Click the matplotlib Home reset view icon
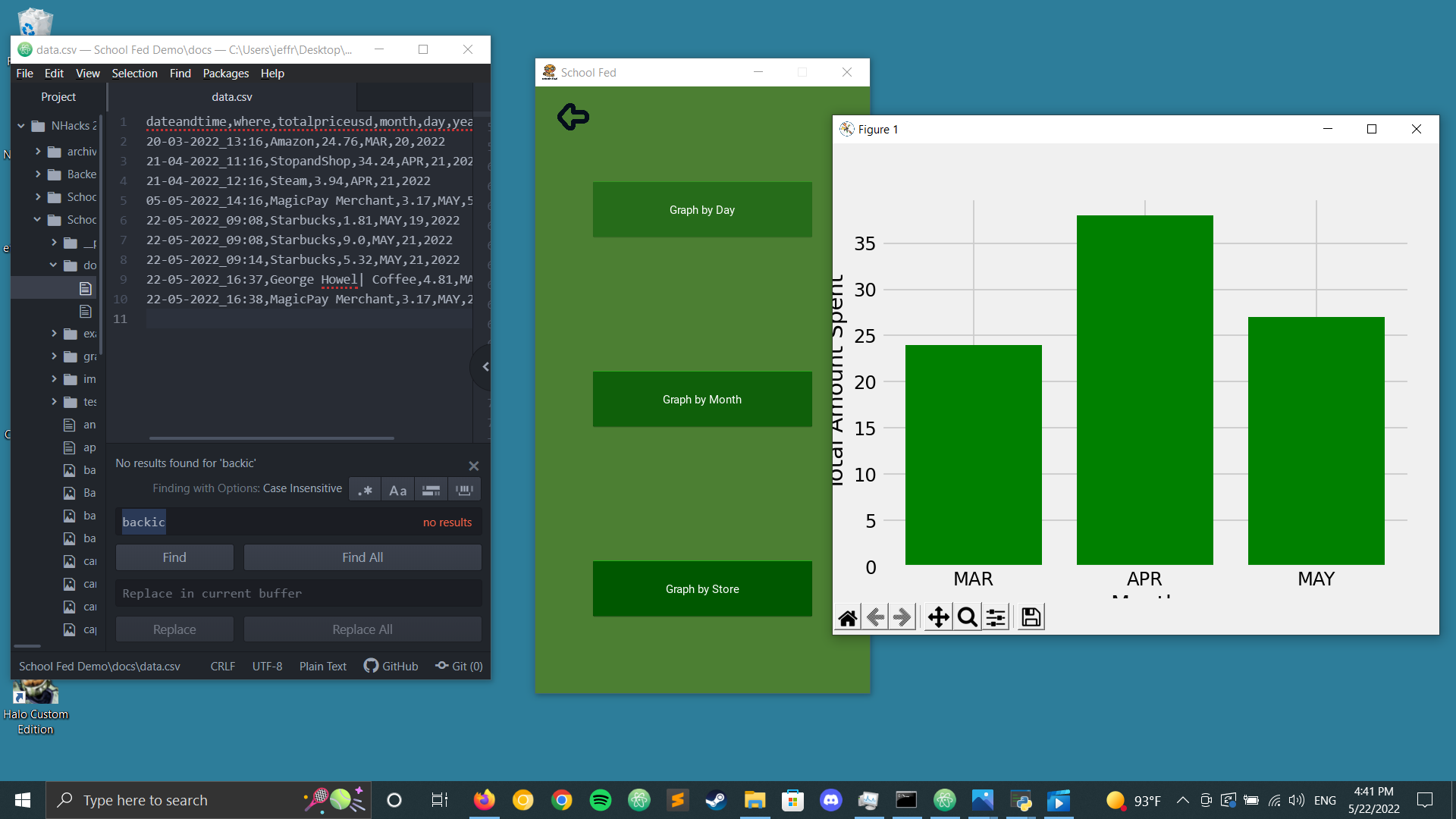The width and height of the screenshot is (1456, 819). [x=848, y=618]
